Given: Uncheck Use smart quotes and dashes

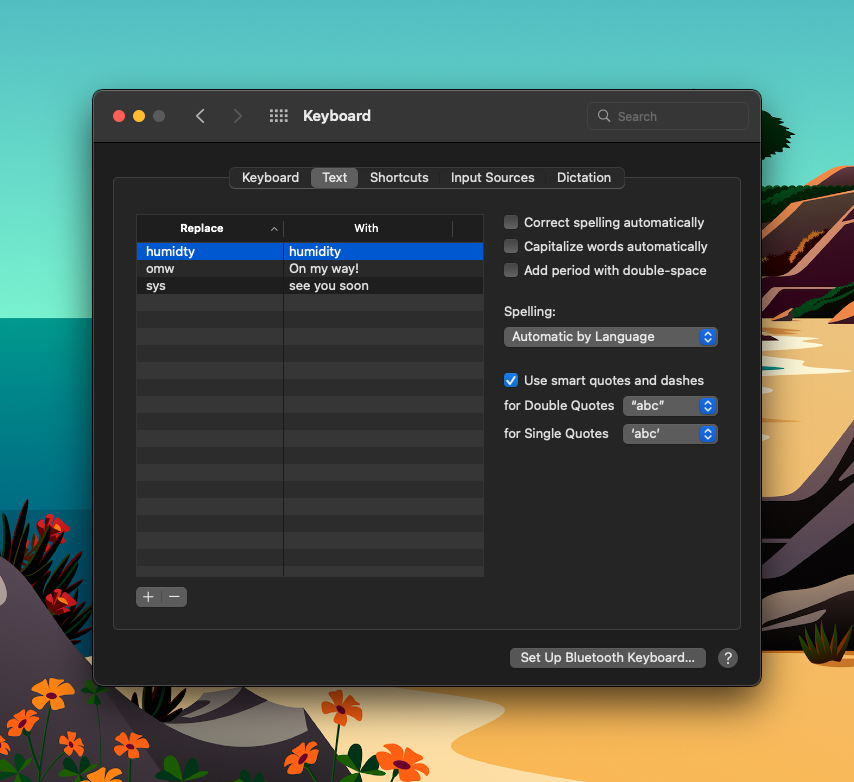Looking at the screenshot, I should pyautogui.click(x=511, y=381).
